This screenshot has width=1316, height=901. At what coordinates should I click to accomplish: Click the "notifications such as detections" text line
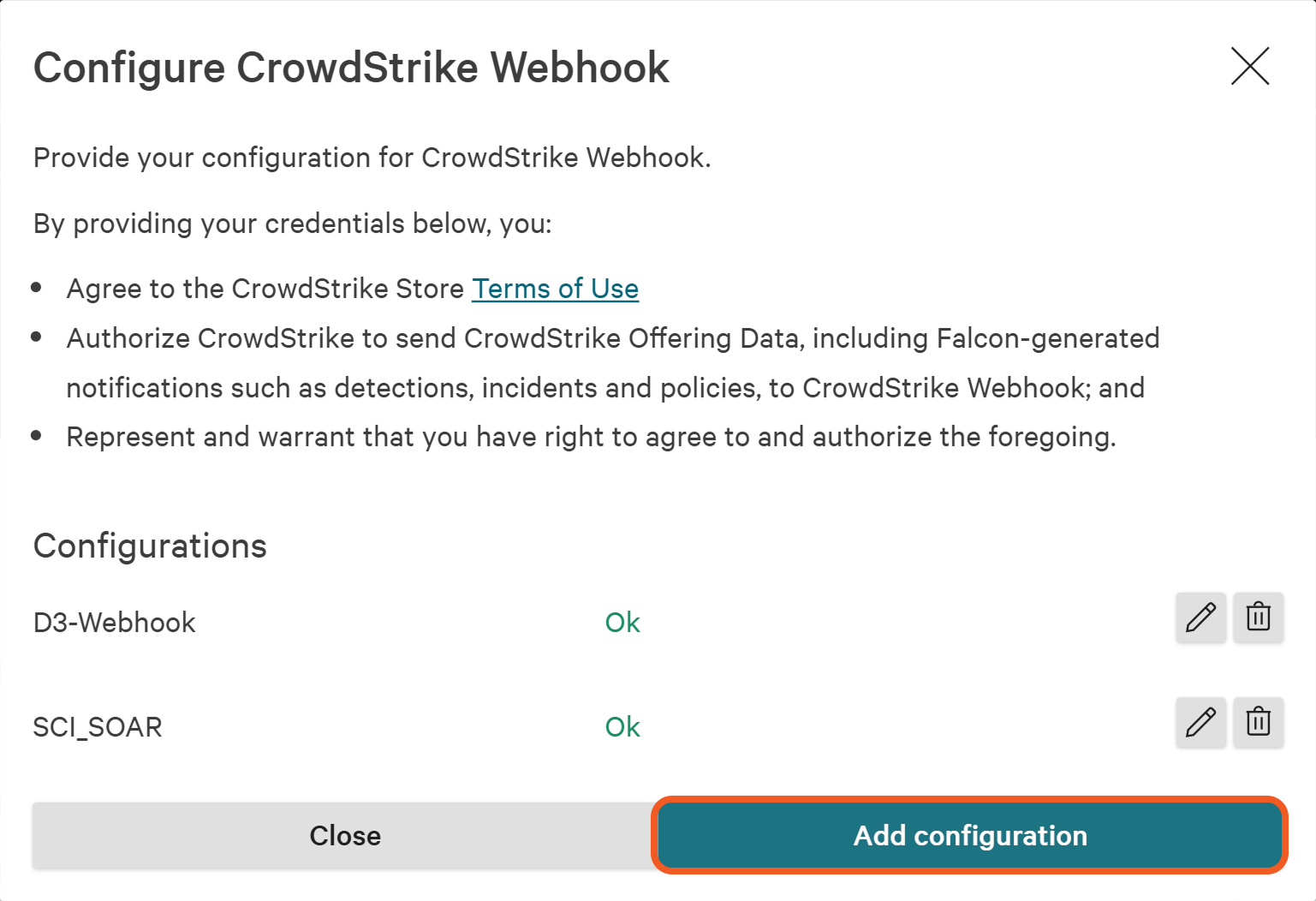[604, 388]
